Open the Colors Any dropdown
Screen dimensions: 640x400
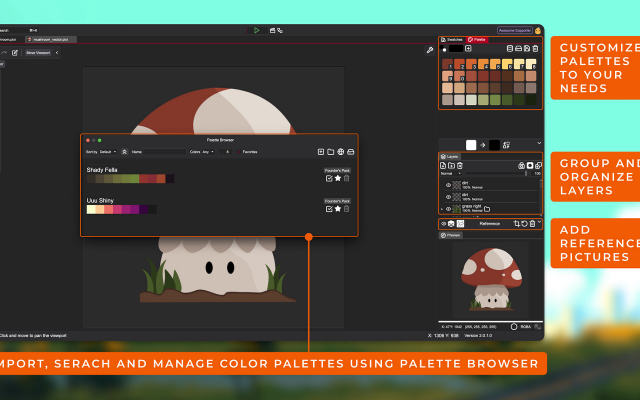[208, 152]
